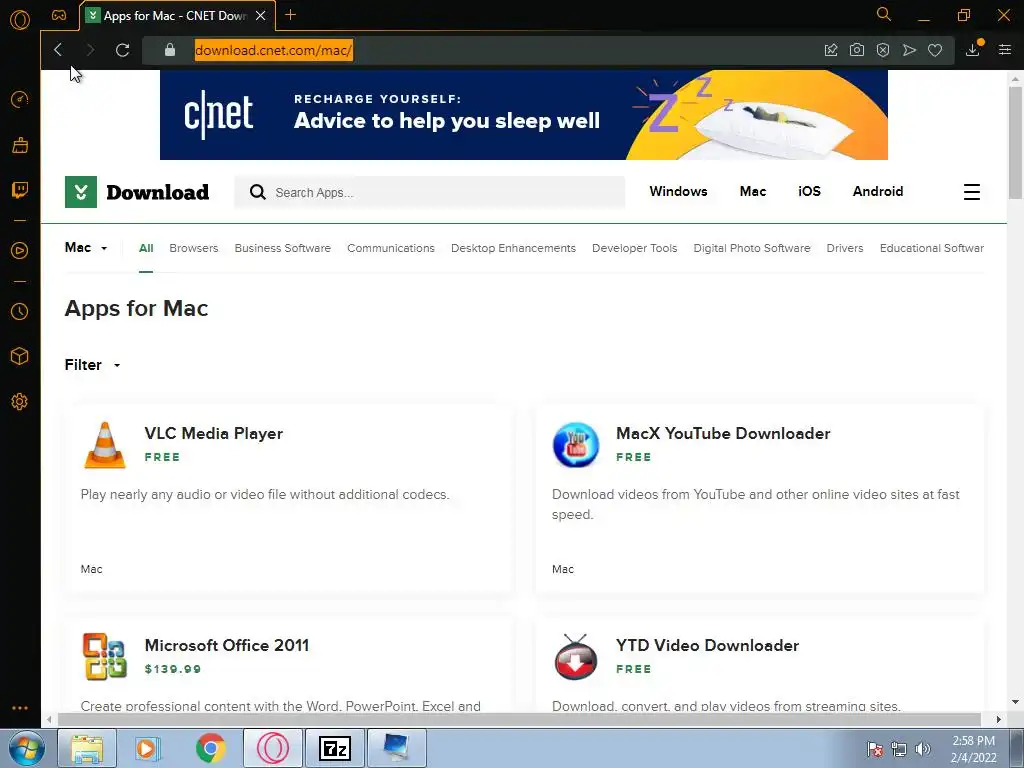Select the Digital Photo Software category
This screenshot has height=768, width=1024.
(752, 248)
